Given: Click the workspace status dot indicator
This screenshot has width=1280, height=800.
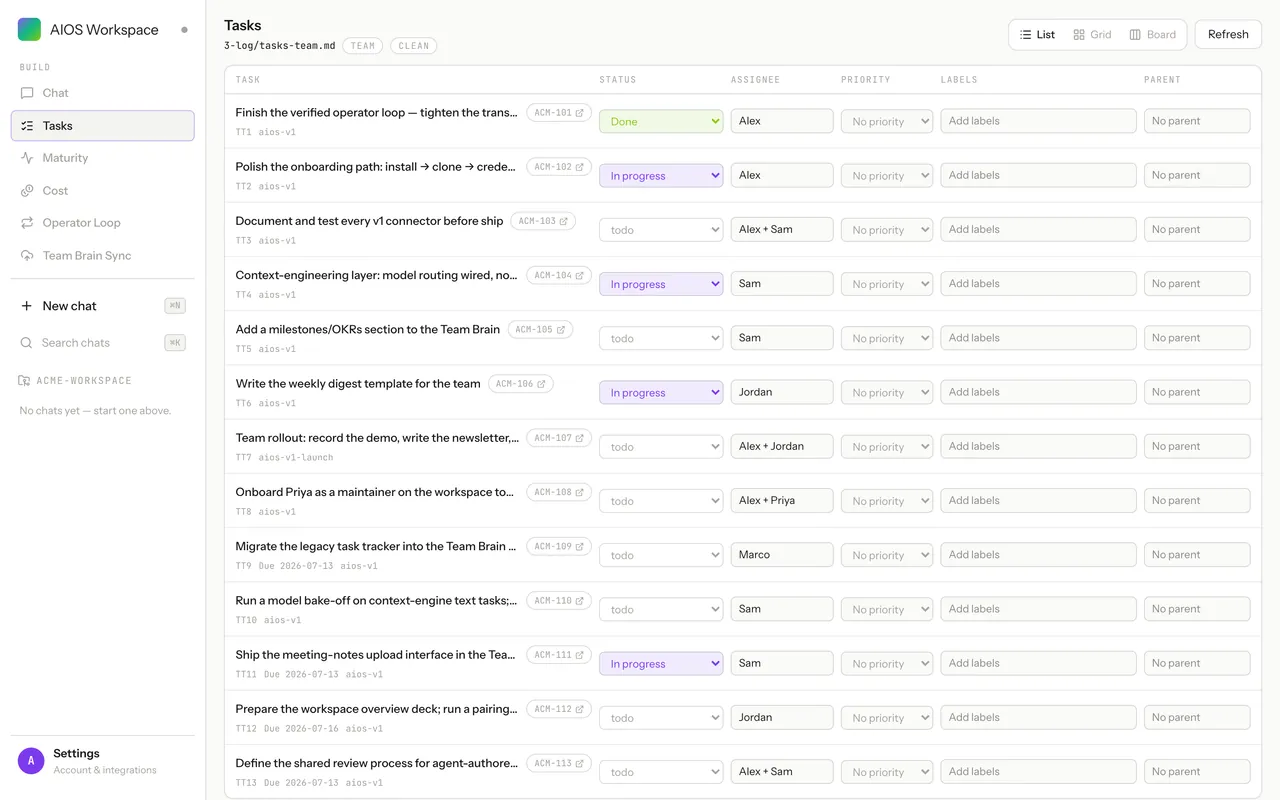Looking at the screenshot, I should click(x=184, y=30).
